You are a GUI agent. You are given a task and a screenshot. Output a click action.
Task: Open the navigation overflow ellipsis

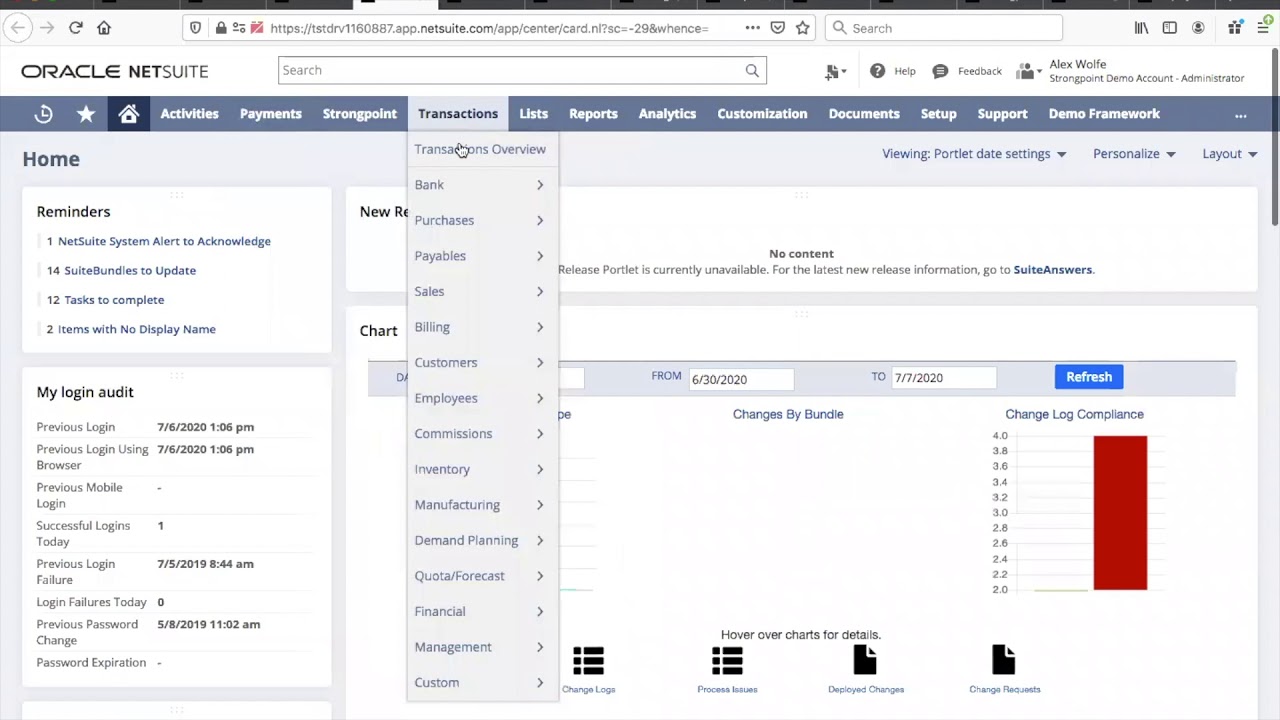pyautogui.click(x=1241, y=114)
